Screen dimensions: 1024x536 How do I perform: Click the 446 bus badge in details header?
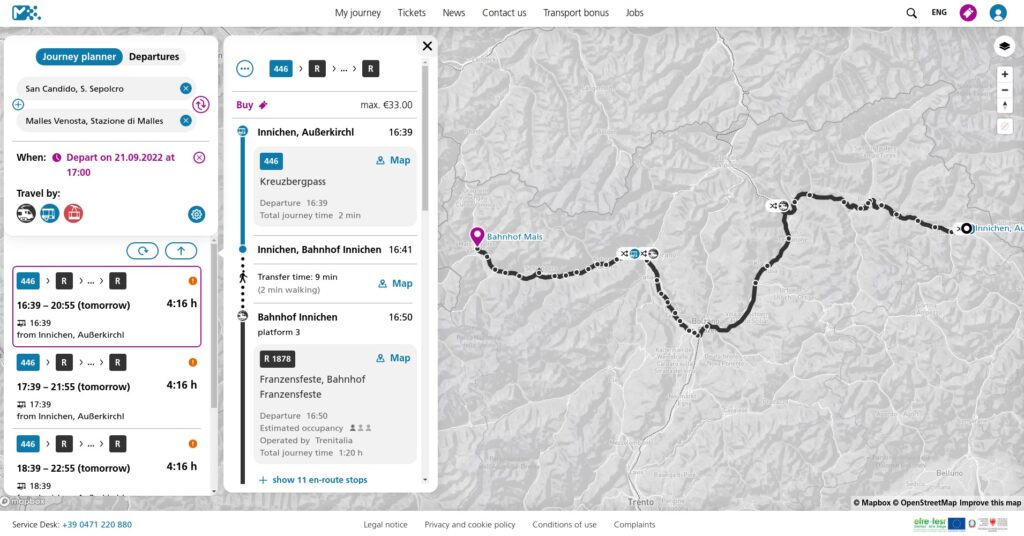pos(281,69)
